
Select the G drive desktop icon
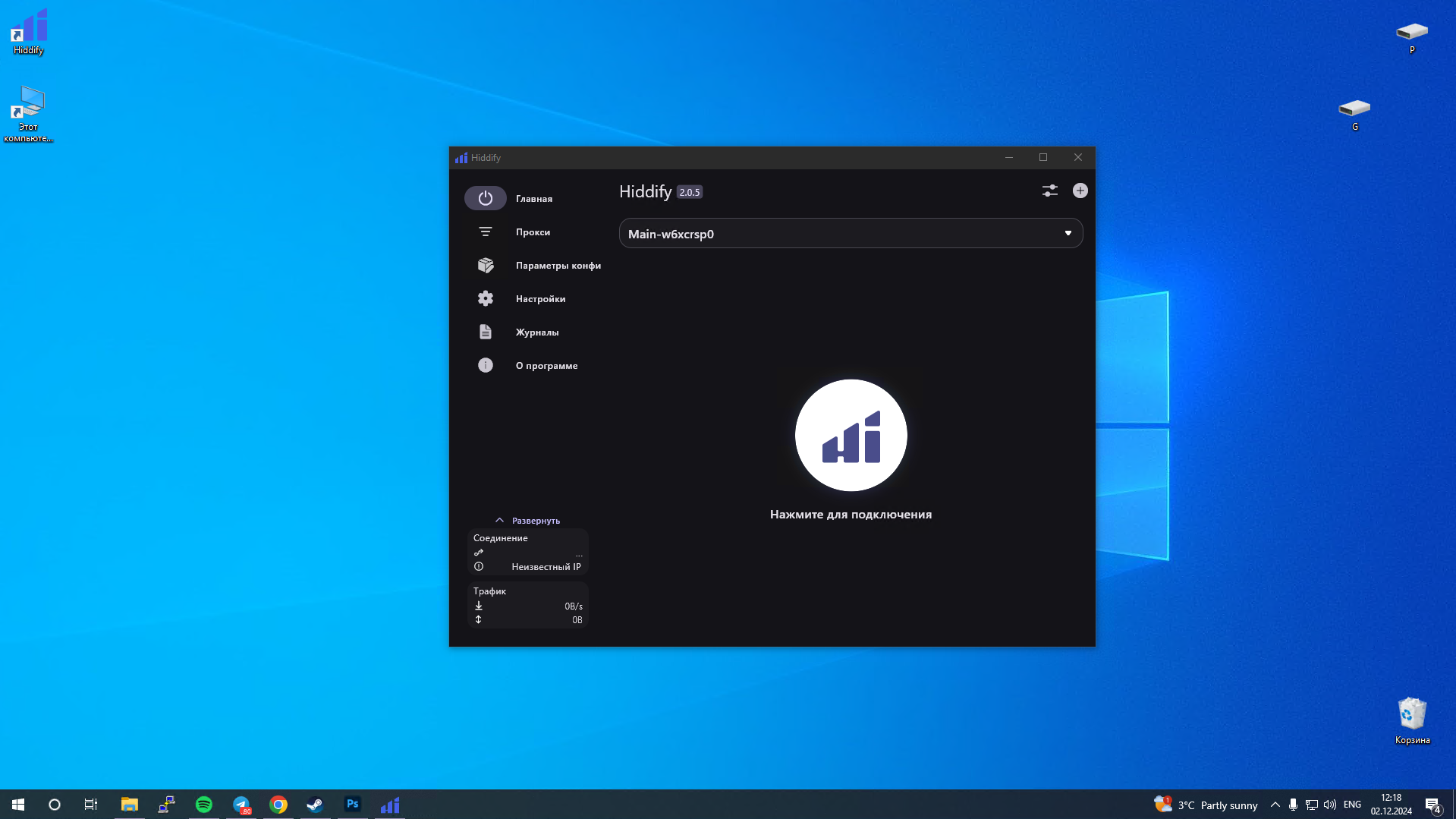pos(1354,114)
